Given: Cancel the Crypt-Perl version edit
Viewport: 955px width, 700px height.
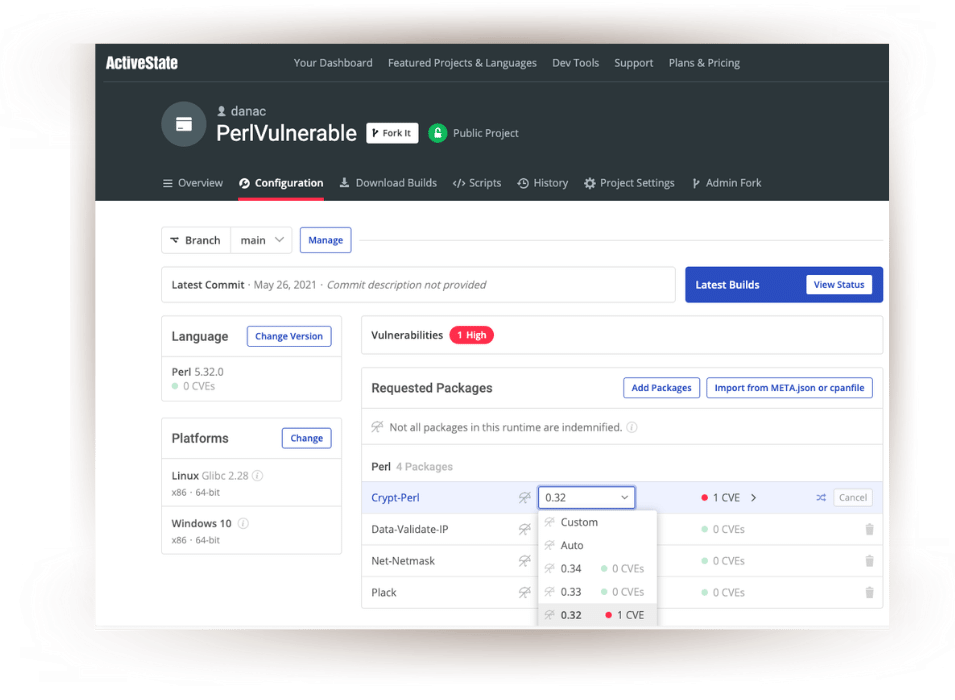Looking at the screenshot, I should [853, 498].
